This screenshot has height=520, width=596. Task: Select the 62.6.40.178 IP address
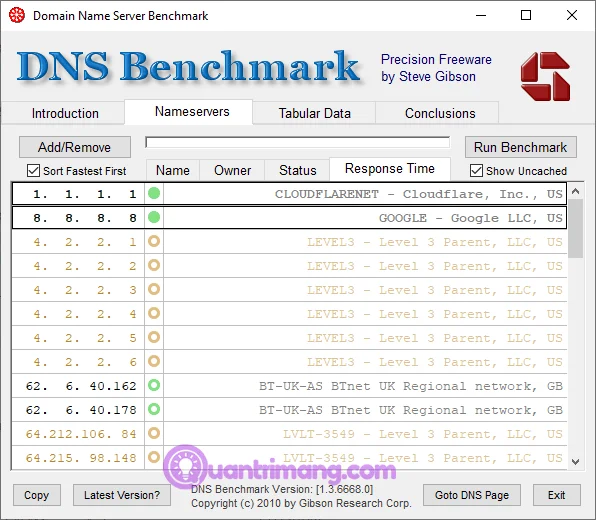click(x=81, y=410)
